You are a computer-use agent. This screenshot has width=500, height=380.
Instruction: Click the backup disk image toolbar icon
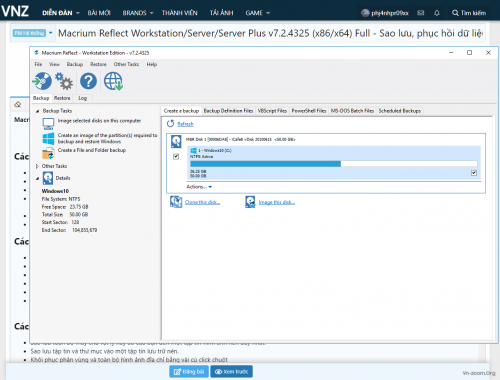pos(42,81)
